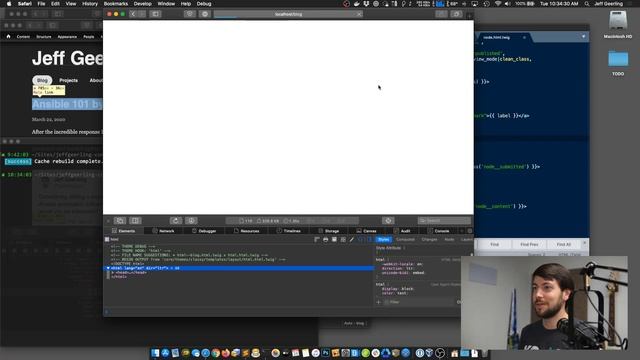The height and width of the screenshot is (360, 640).
Task: Click the styles Filter field
Action: click(x=418, y=302)
